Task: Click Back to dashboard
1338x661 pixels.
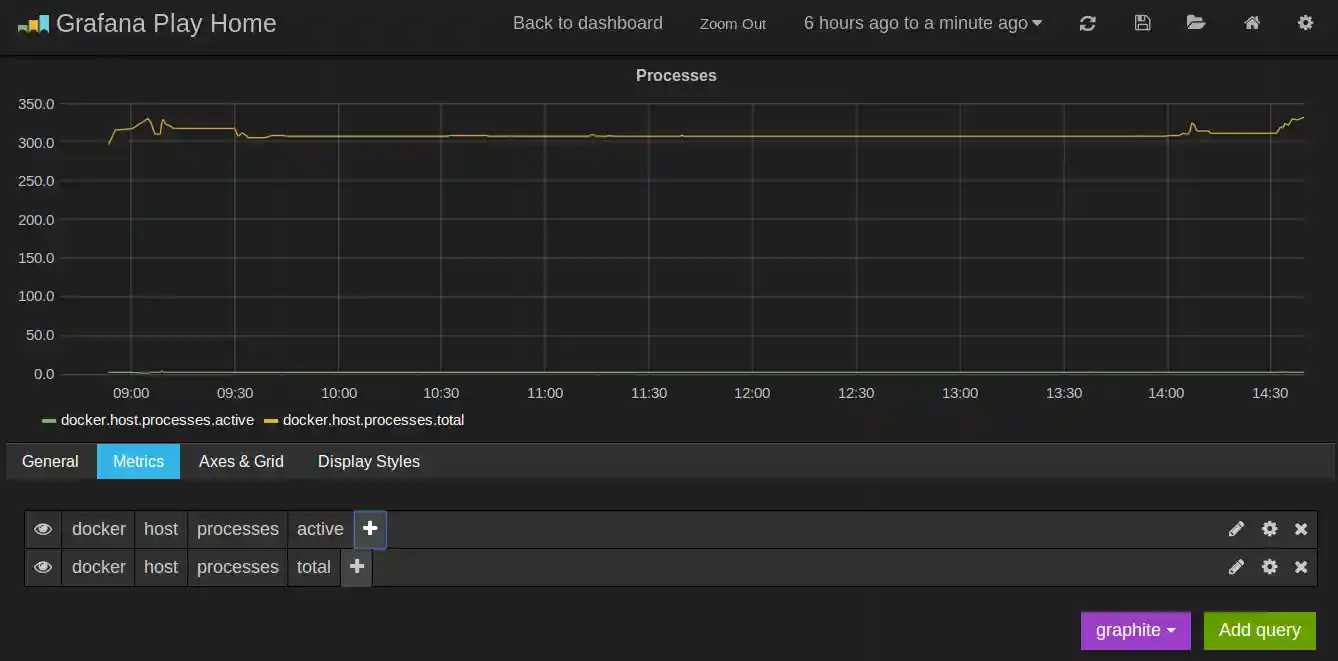Action: [x=588, y=23]
